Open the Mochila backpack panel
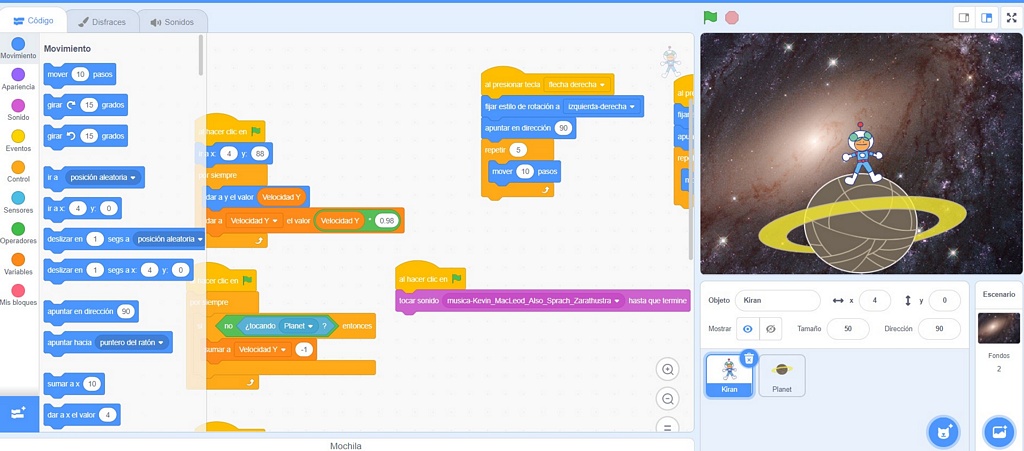1024x451 pixels. [345, 445]
